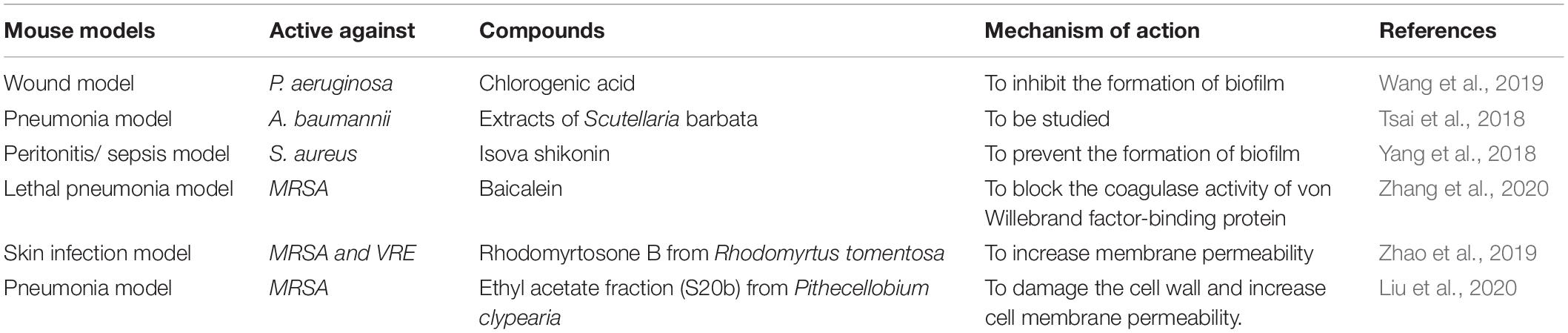Open the Liu et al., 2020 reference
Screen dimensions: 1568x333
(1447, 288)
